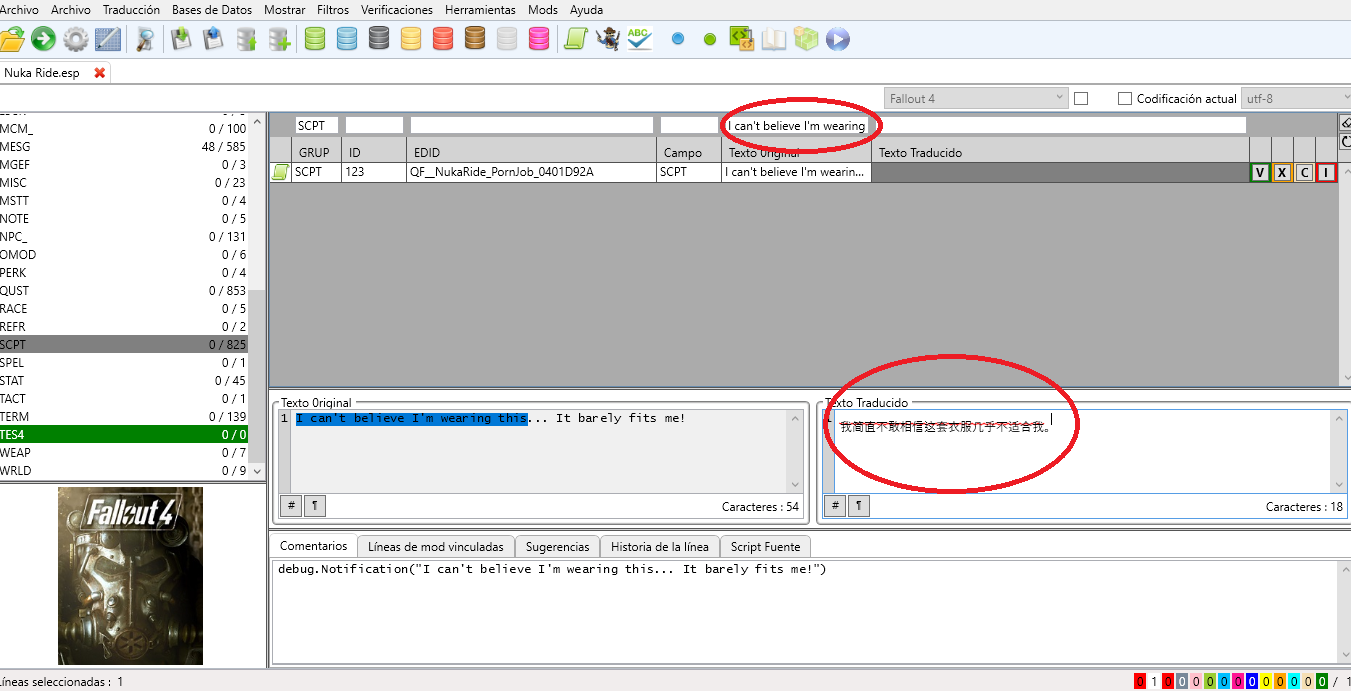This screenshot has width=1351, height=691.
Task: Click the green arrow toolbar icon
Action: (43, 39)
